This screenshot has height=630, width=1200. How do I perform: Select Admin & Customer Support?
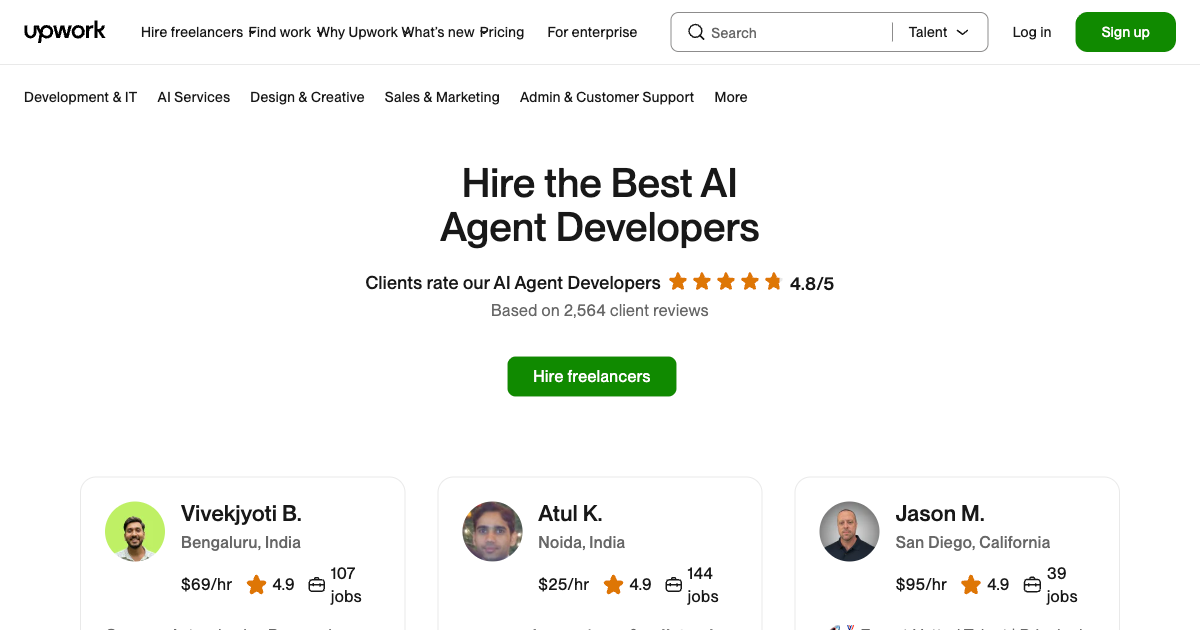[x=606, y=97]
